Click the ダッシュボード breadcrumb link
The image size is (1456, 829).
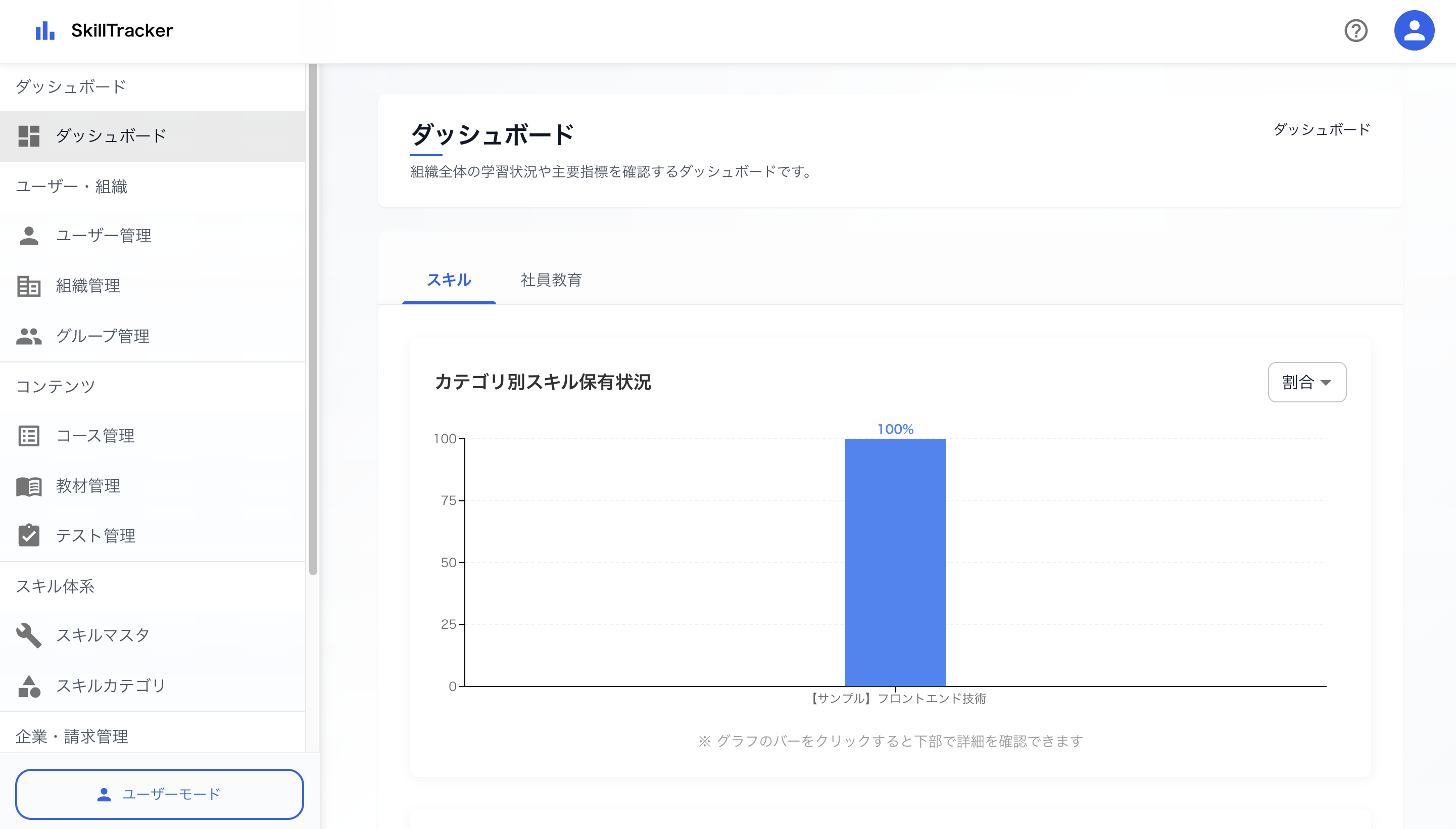pyautogui.click(x=1321, y=130)
